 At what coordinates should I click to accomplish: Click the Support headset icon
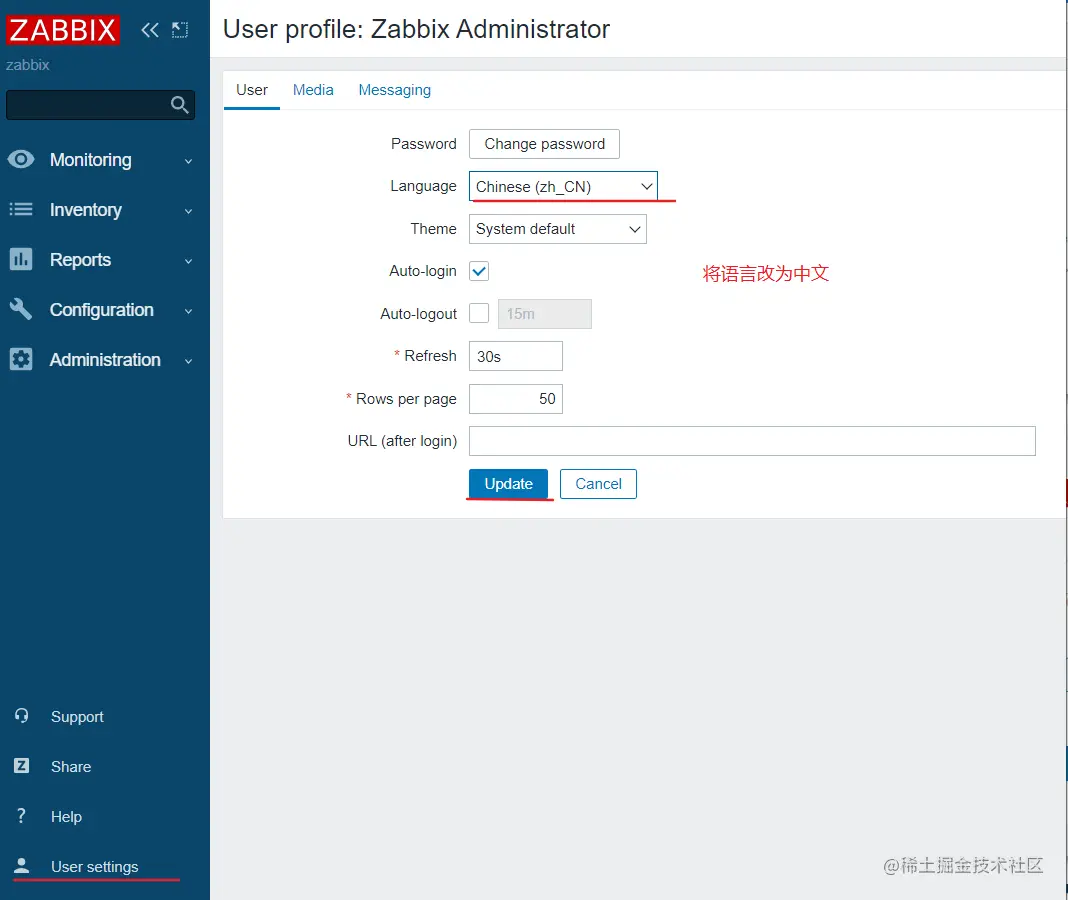[22, 716]
